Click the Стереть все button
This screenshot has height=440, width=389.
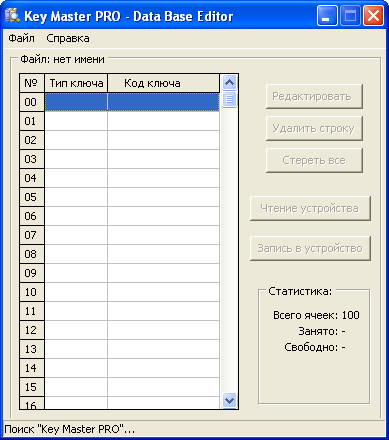point(314,160)
